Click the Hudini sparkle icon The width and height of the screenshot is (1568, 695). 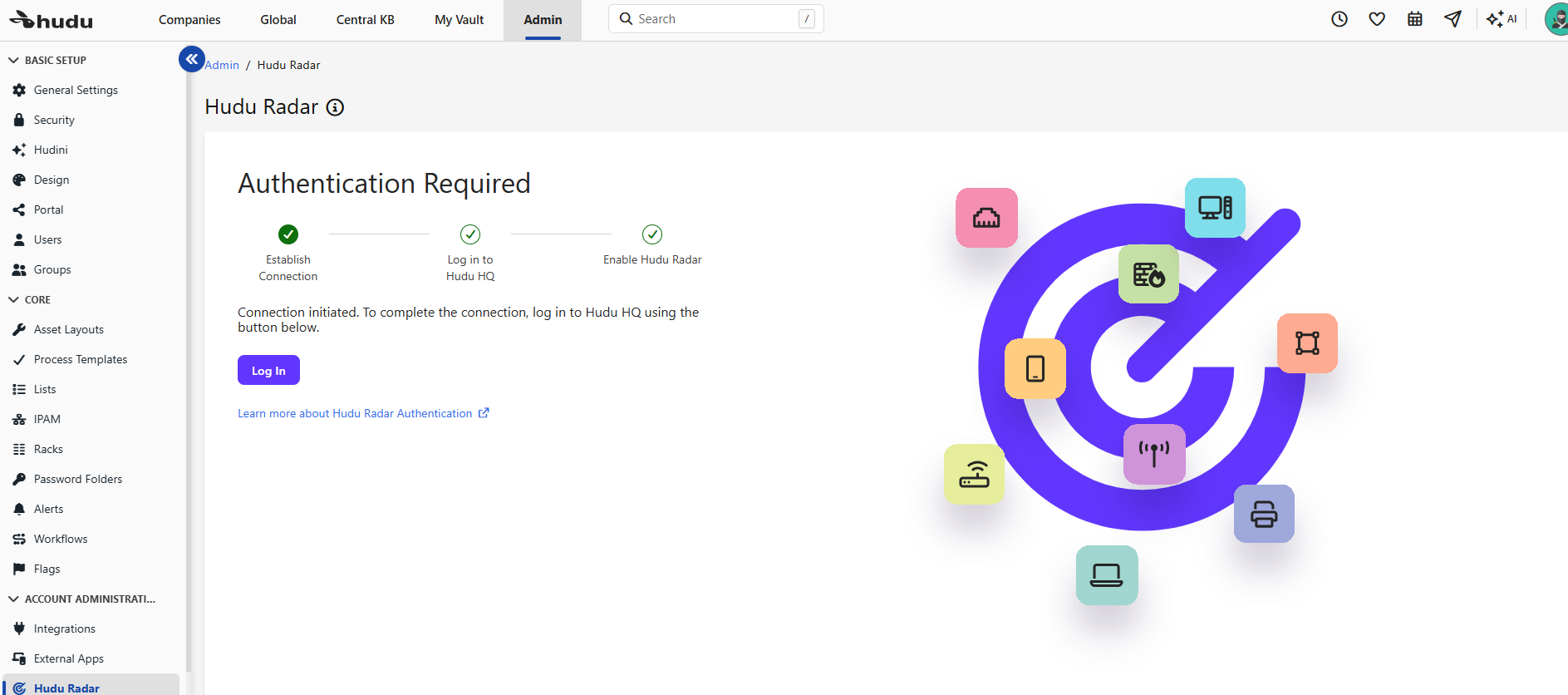click(x=19, y=150)
